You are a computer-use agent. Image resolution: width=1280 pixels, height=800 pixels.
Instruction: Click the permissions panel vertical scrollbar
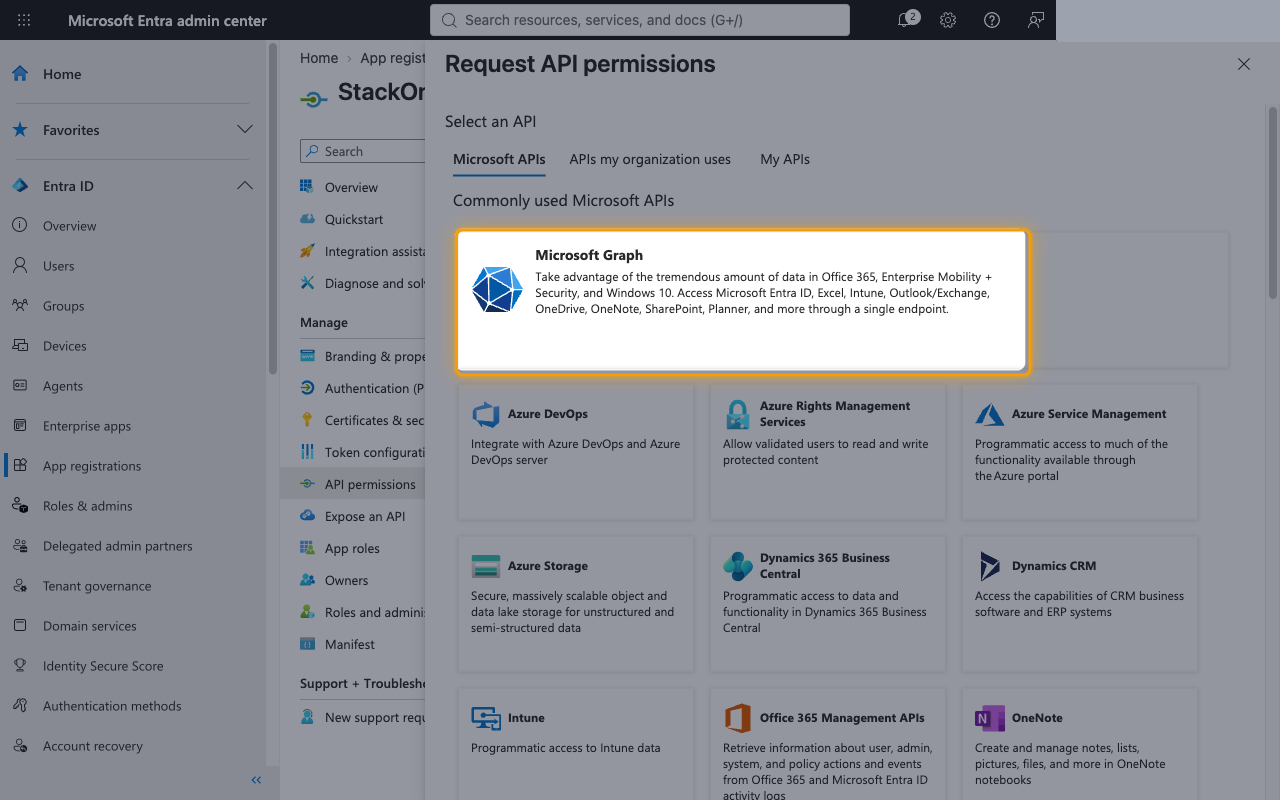click(x=1273, y=203)
